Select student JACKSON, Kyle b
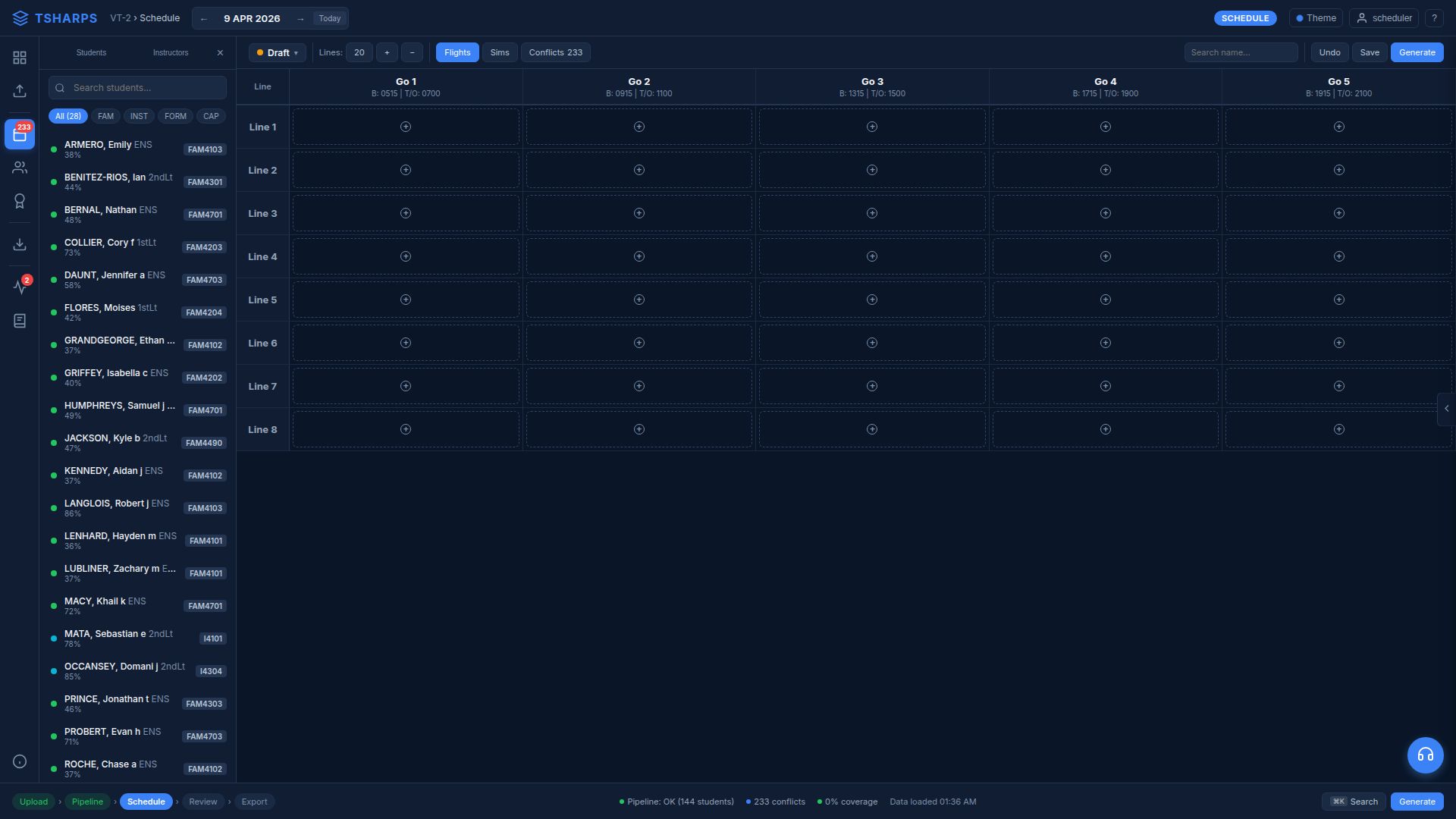 [x=137, y=443]
